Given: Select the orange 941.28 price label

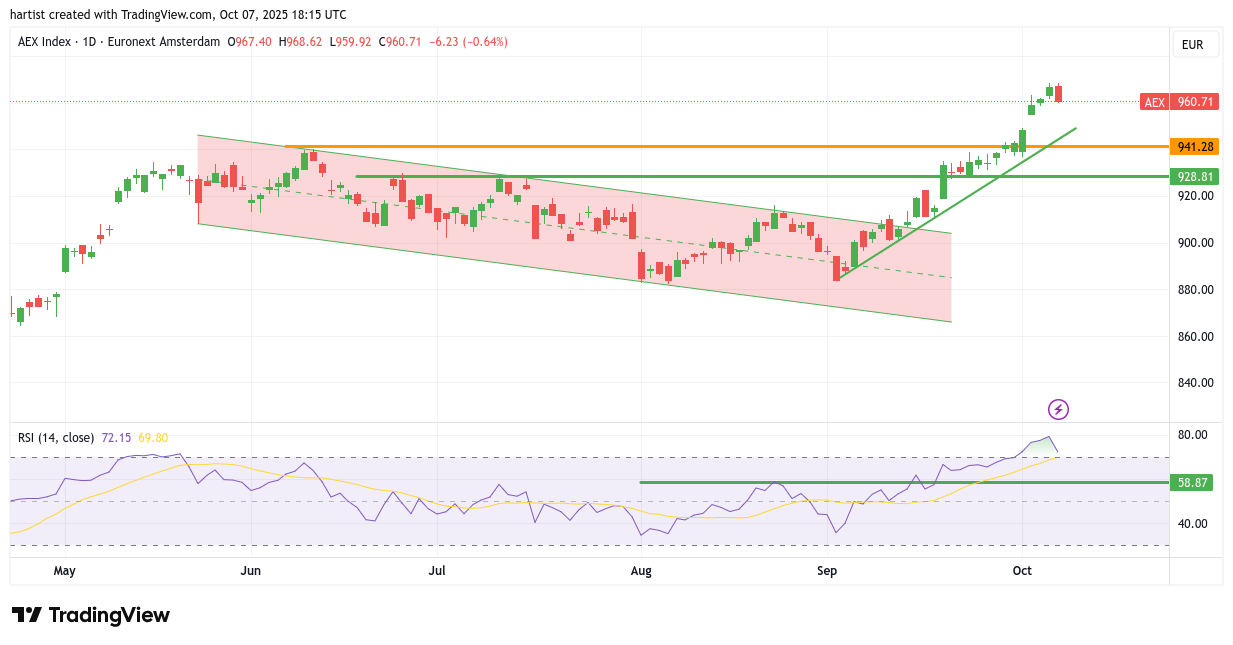Looking at the screenshot, I should tap(1195, 147).
